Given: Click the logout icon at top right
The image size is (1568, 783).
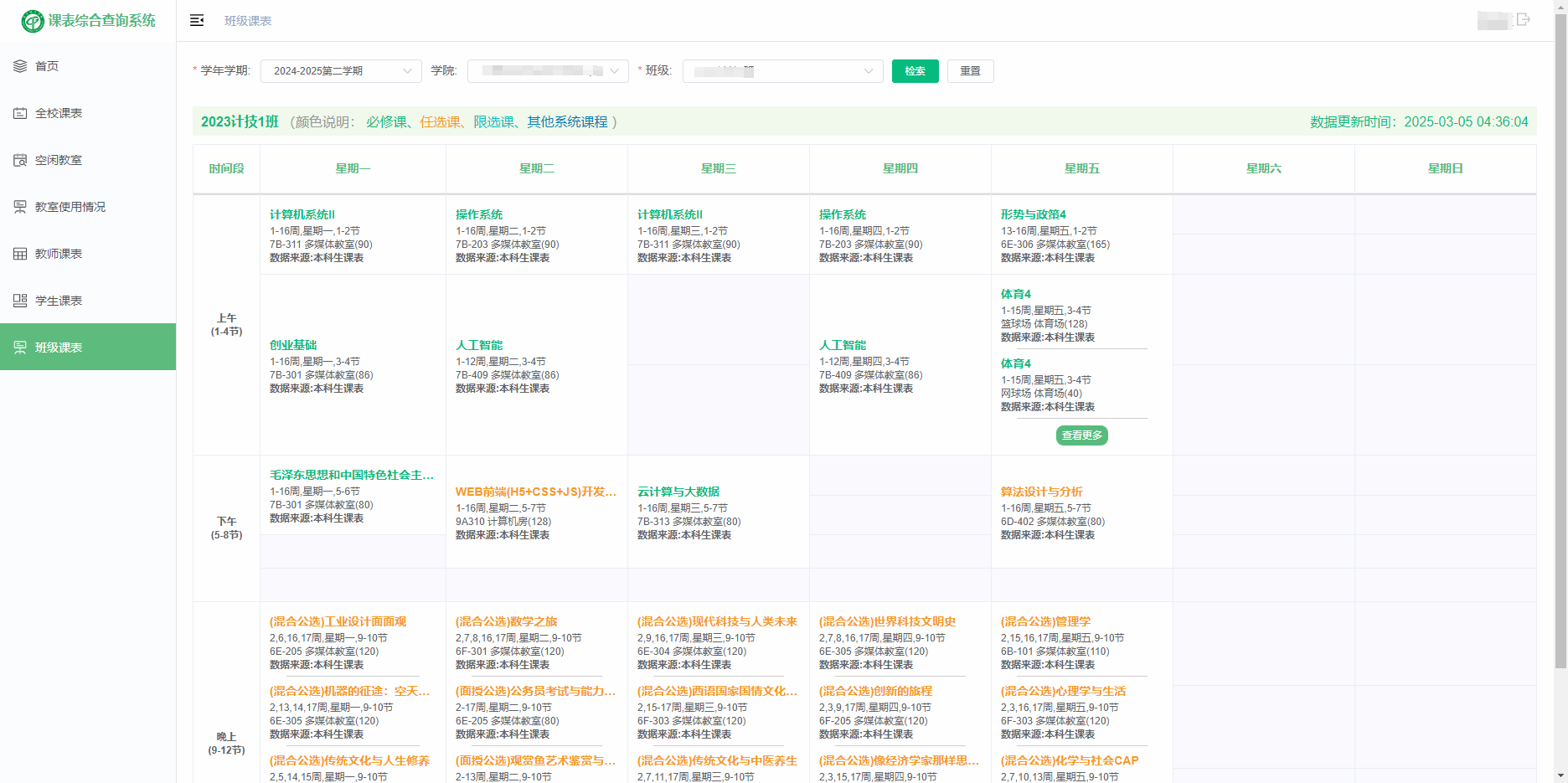Looking at the screenshot, I should tap(1524, 19).
